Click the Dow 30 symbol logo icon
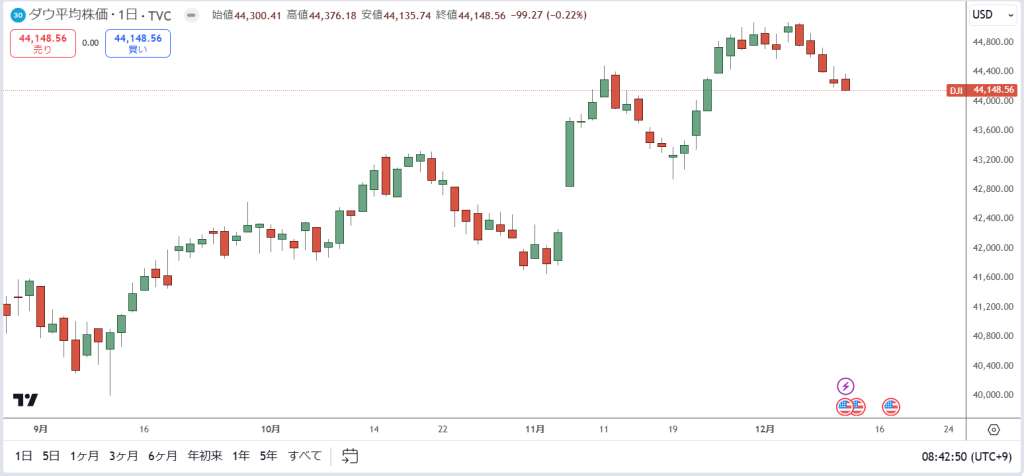 pyautogui.click(x=19, y=15)
